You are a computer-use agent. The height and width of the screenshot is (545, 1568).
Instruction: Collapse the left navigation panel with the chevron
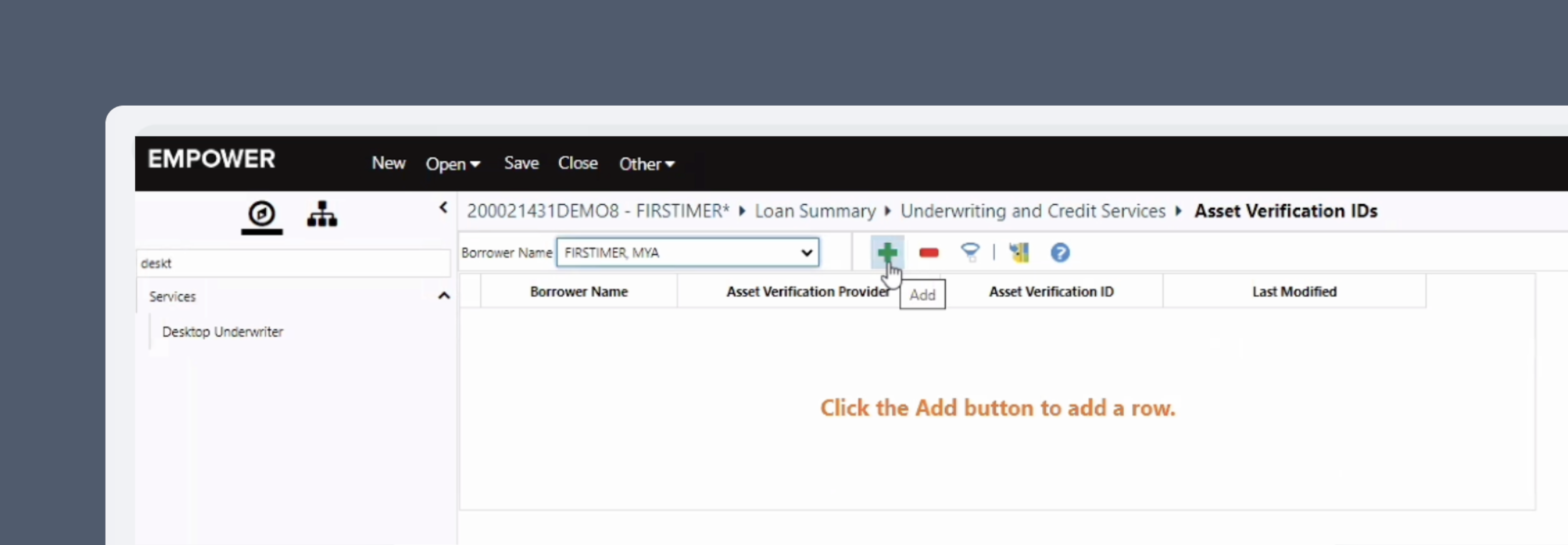(443, 207)
